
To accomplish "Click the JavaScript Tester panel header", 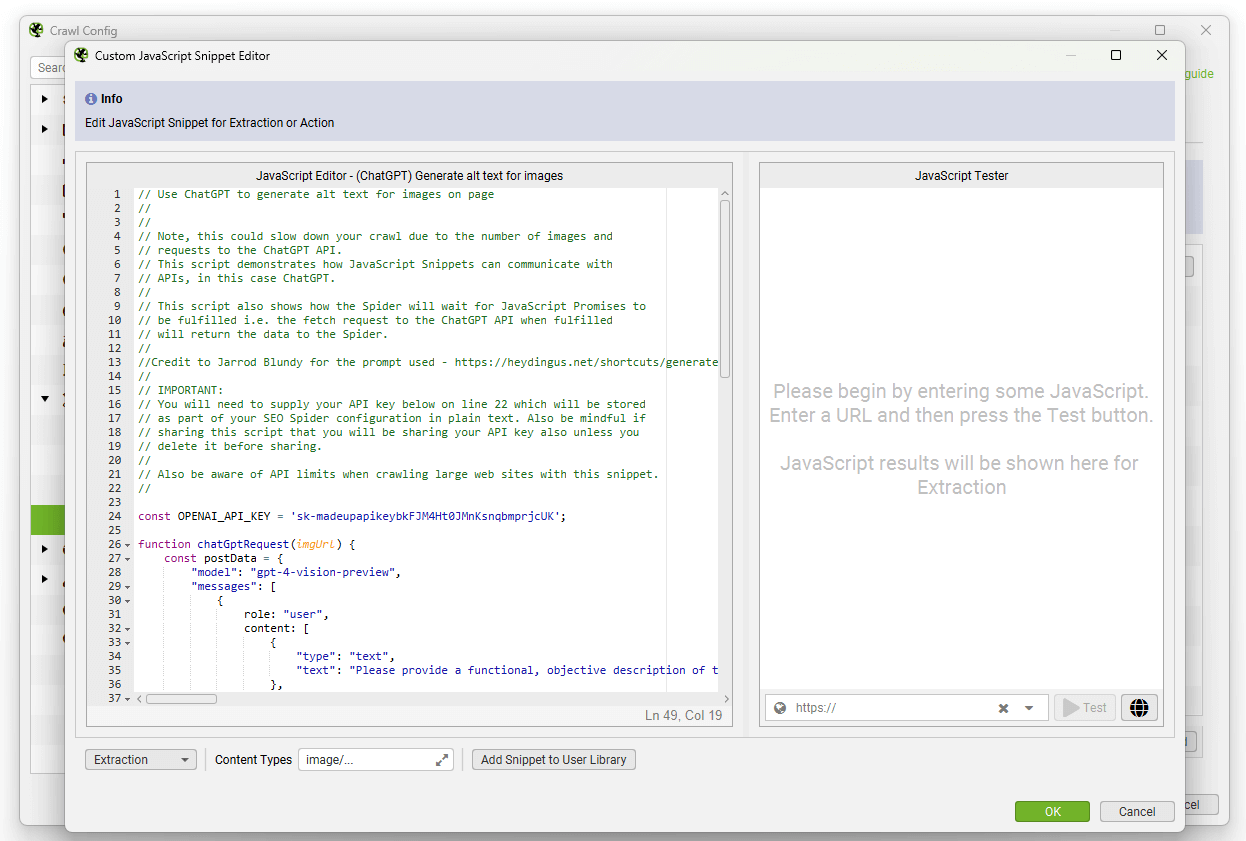I will 961,176.
